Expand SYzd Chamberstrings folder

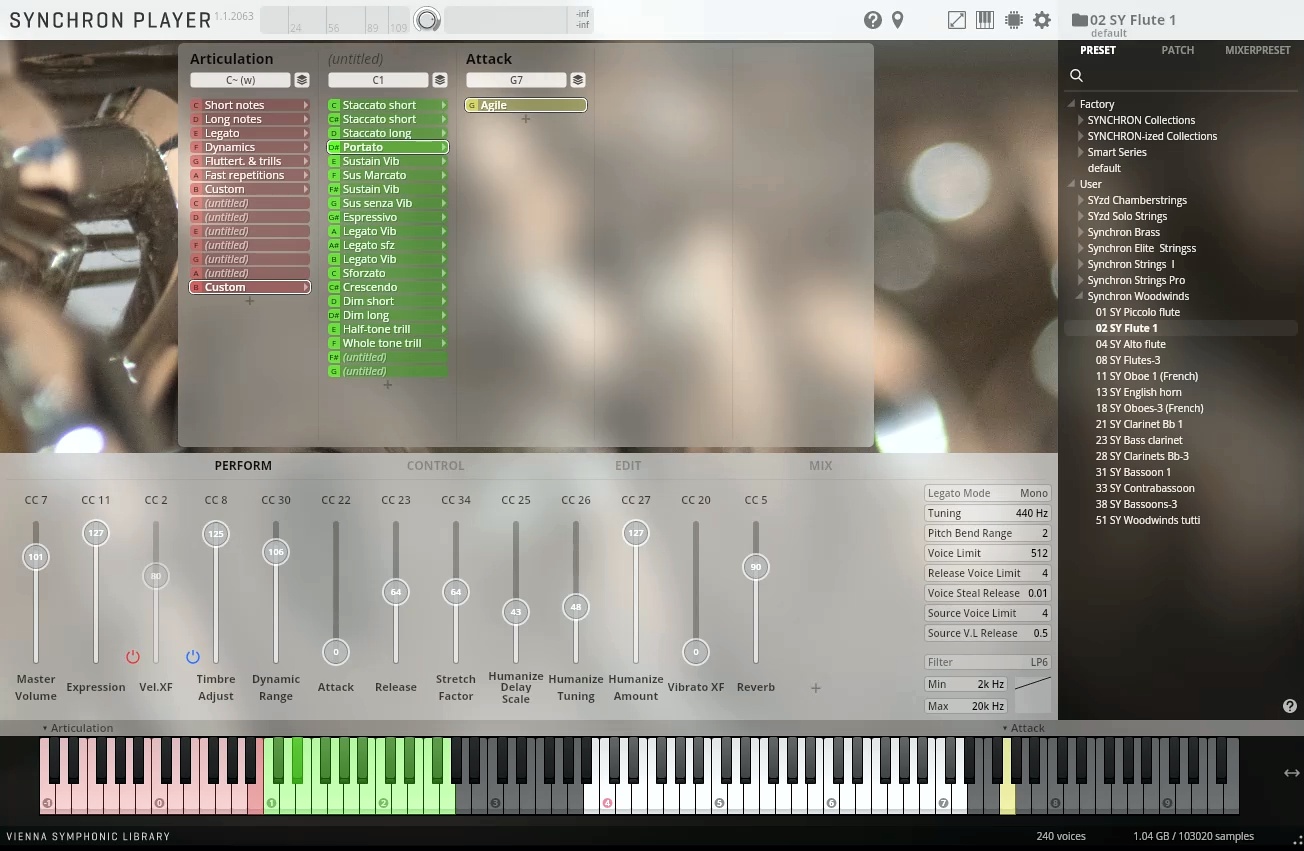click(1081, 200)
